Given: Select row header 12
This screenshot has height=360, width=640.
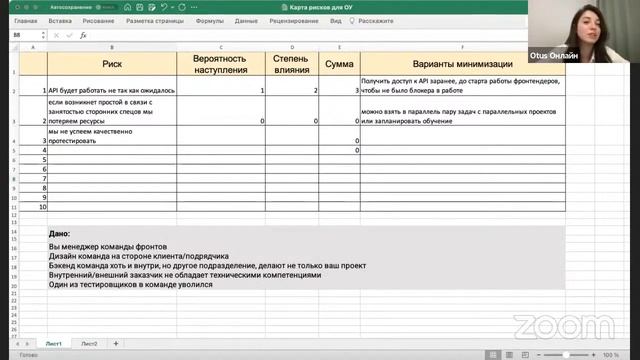Looking at the screenshot, I should 14,215.
